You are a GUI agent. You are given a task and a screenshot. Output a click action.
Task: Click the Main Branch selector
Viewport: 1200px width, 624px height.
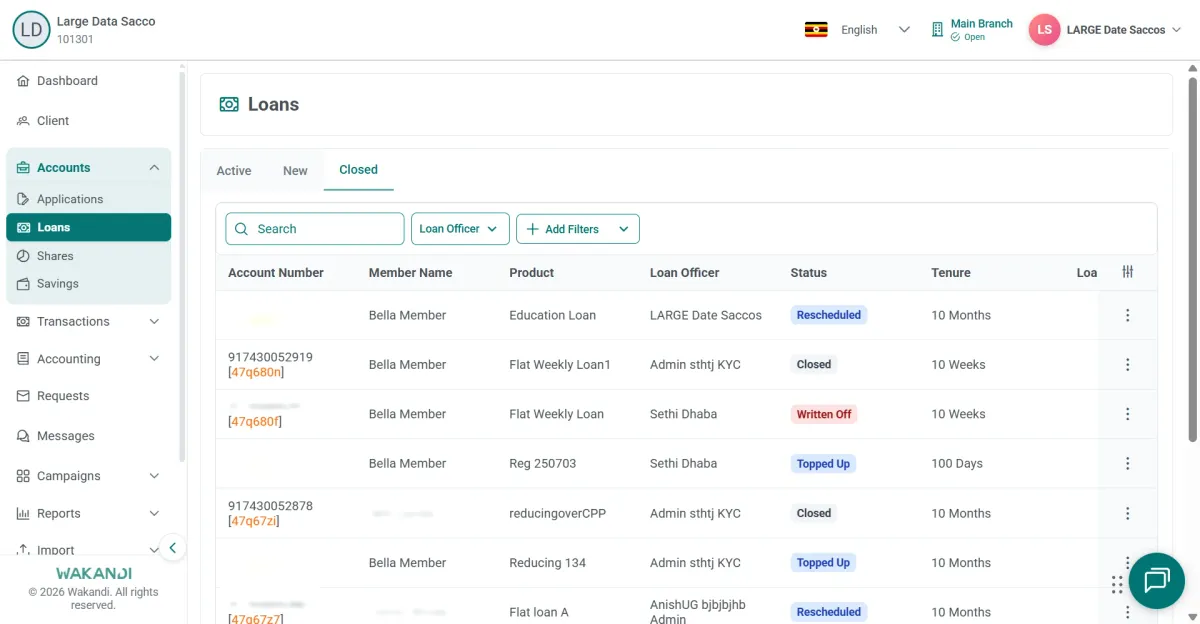click(x=971, y=30)
